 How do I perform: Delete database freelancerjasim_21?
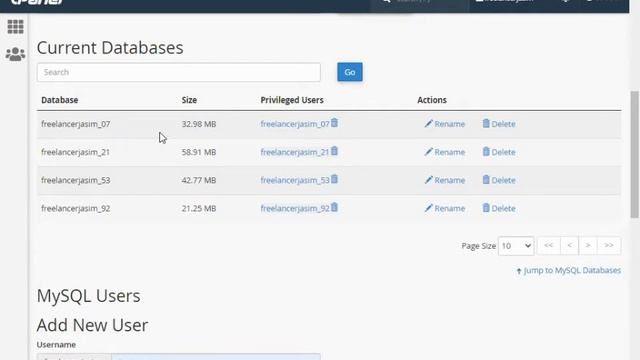pos(499,152)
